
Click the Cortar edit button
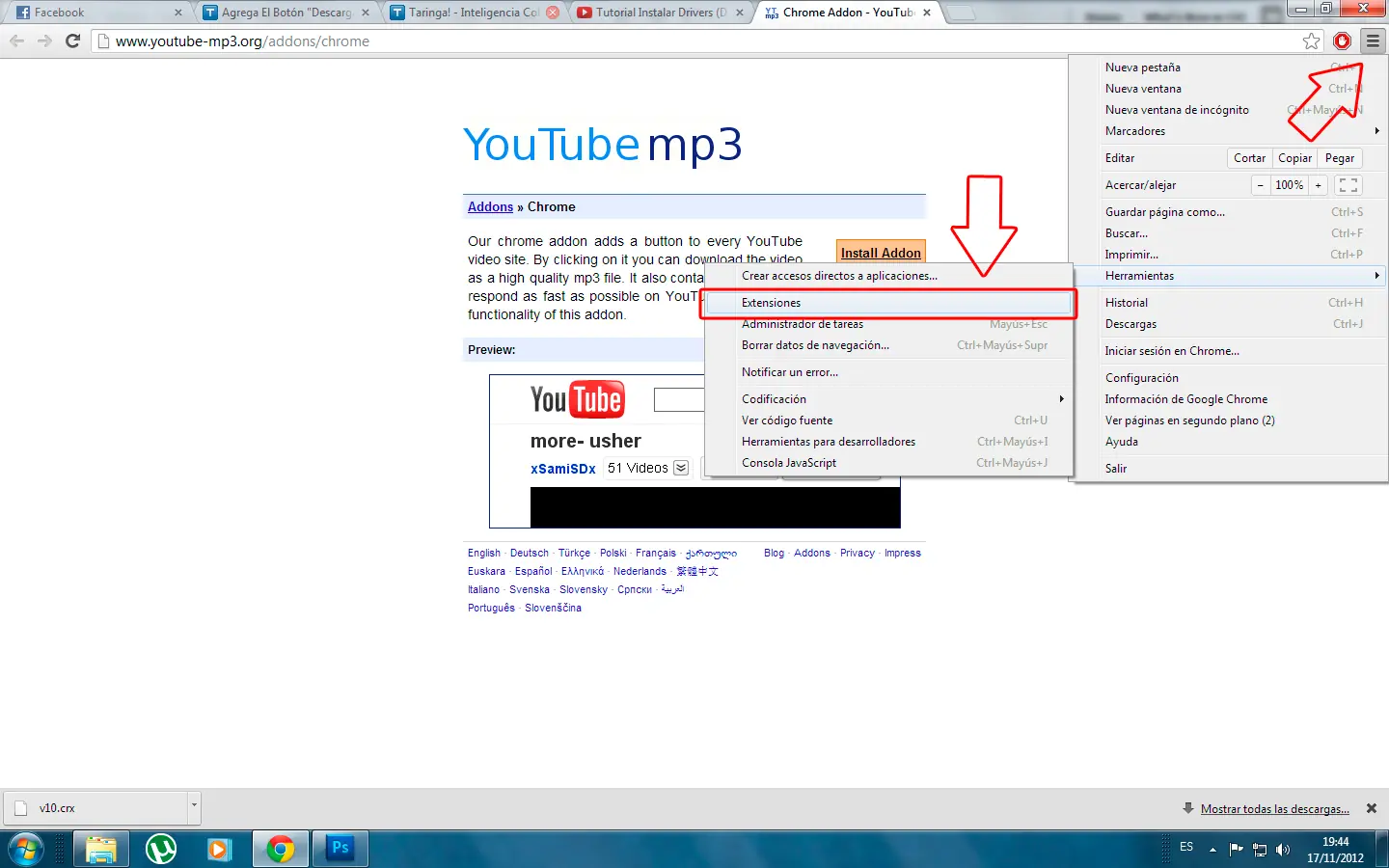click(x=1249, y=158)
